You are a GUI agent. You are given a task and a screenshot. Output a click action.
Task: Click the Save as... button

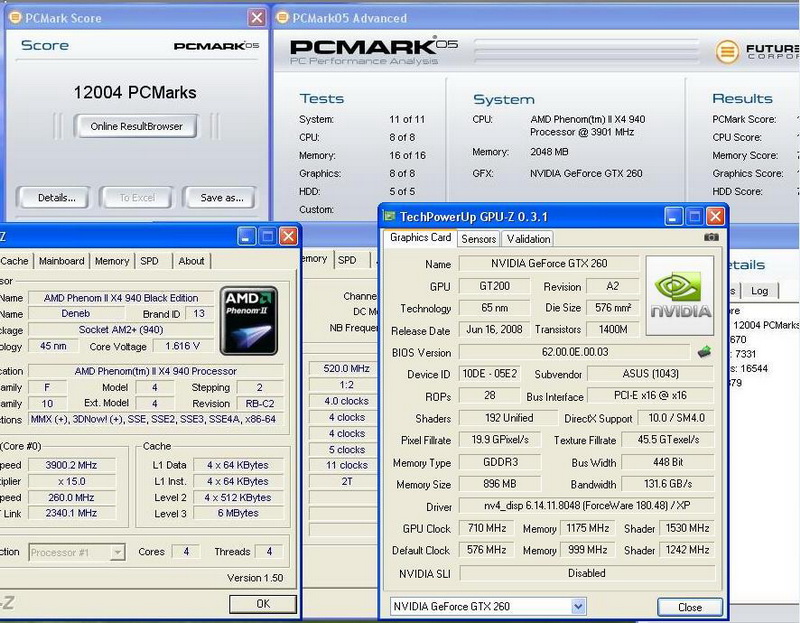[222, 197]
